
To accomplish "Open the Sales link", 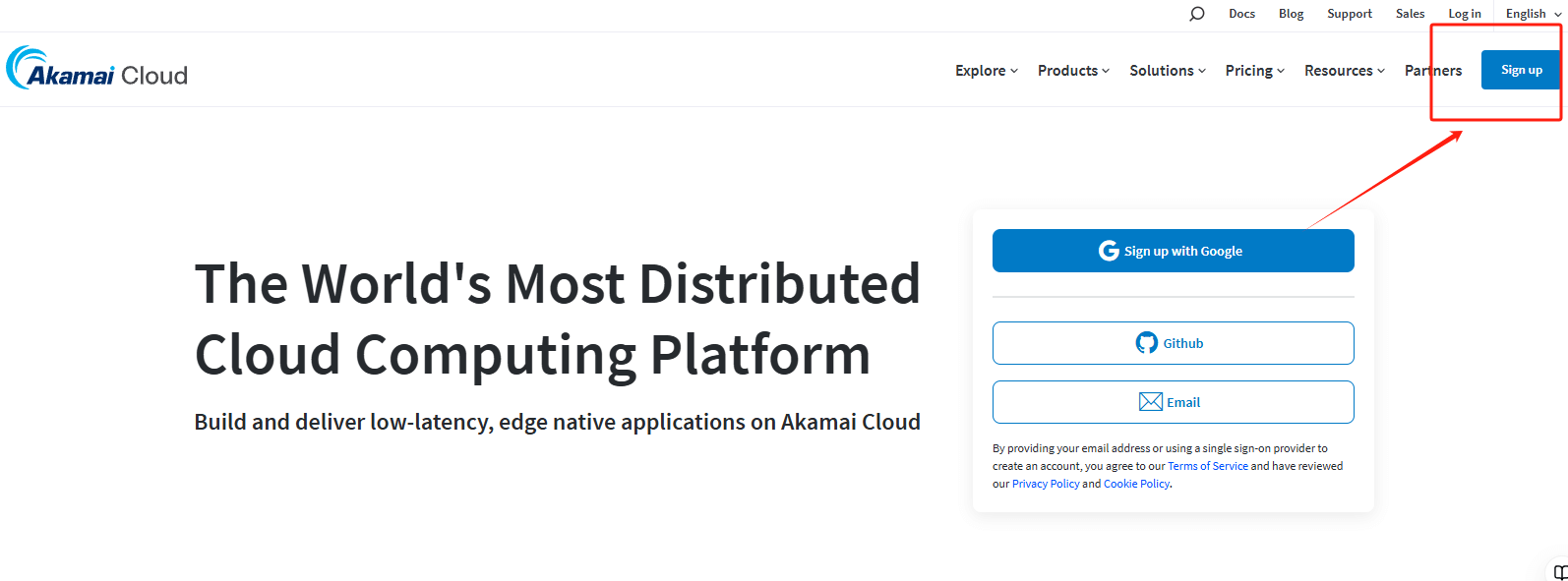I will coord(1410,14).
